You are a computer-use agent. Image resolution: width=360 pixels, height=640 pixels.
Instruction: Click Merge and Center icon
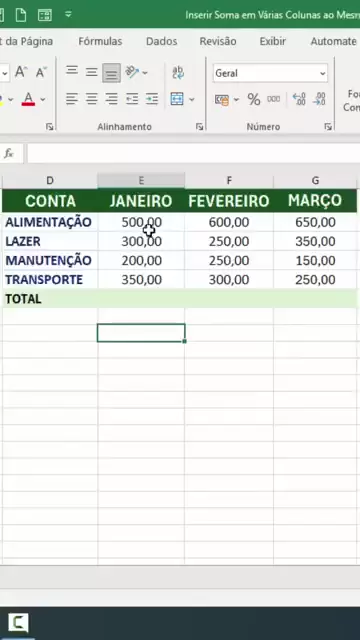click(x=177, y=99)
